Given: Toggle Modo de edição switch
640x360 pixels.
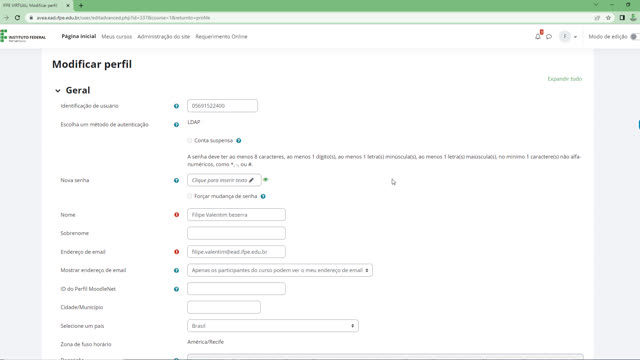Looking at the screenshot, I should [634, 37].
